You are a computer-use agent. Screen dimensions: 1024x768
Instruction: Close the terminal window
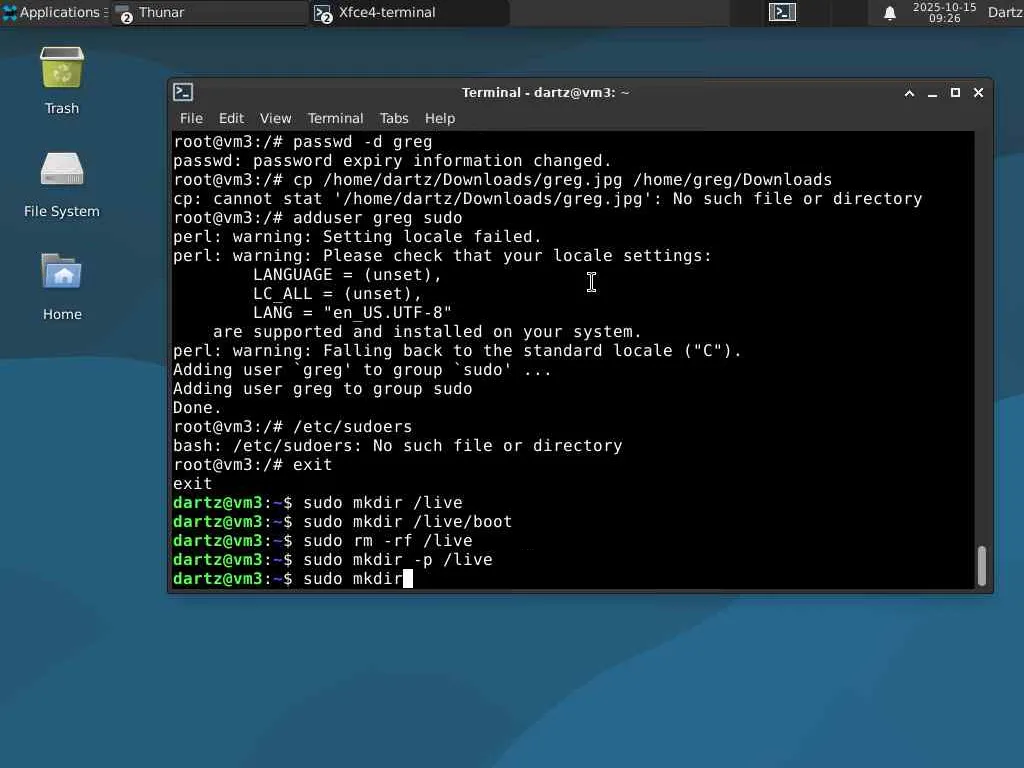coord(978,93)
